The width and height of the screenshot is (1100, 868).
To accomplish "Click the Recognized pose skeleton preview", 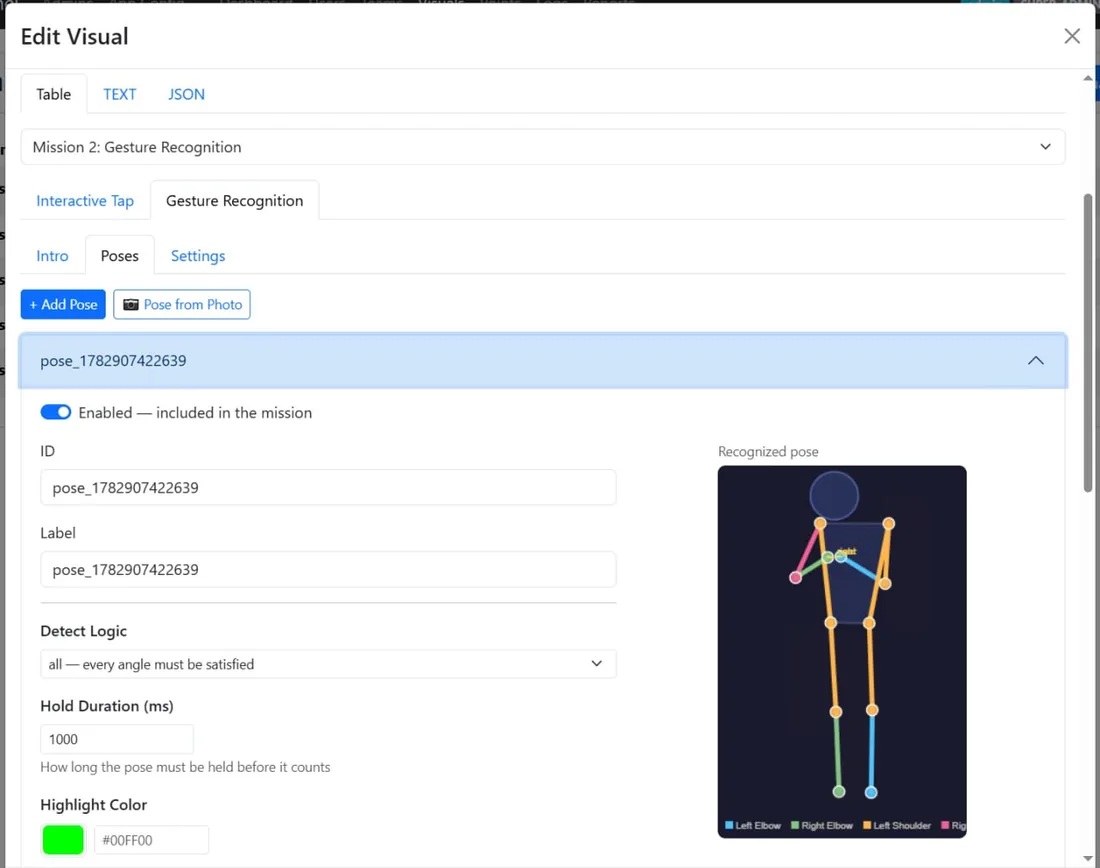I will point(842,652).
